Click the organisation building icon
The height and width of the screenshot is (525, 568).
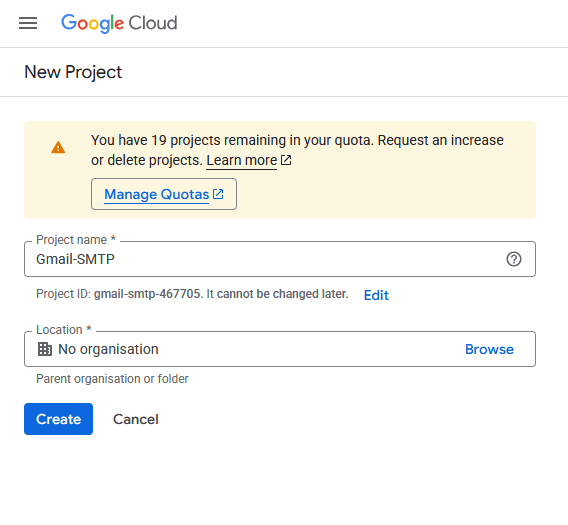point(45,349)
